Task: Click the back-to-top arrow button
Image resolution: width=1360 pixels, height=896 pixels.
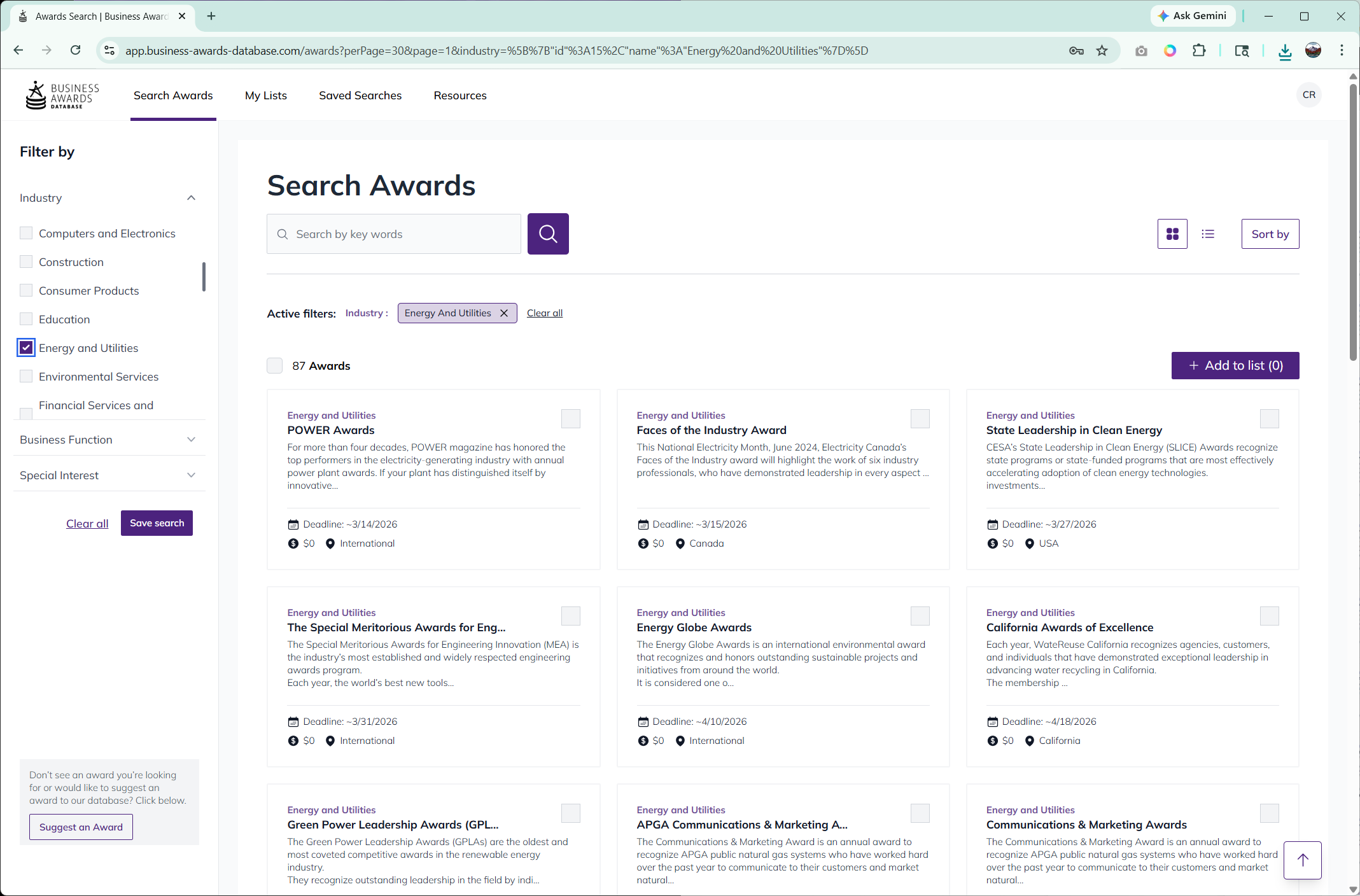Action: [1302, 860]
